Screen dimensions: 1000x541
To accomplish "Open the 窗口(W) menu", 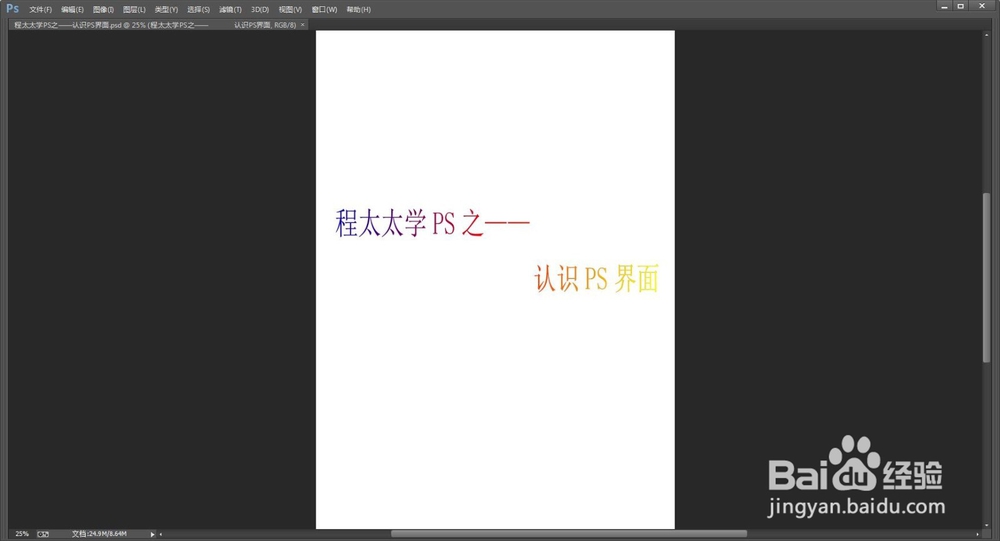I will pos(324,10).
